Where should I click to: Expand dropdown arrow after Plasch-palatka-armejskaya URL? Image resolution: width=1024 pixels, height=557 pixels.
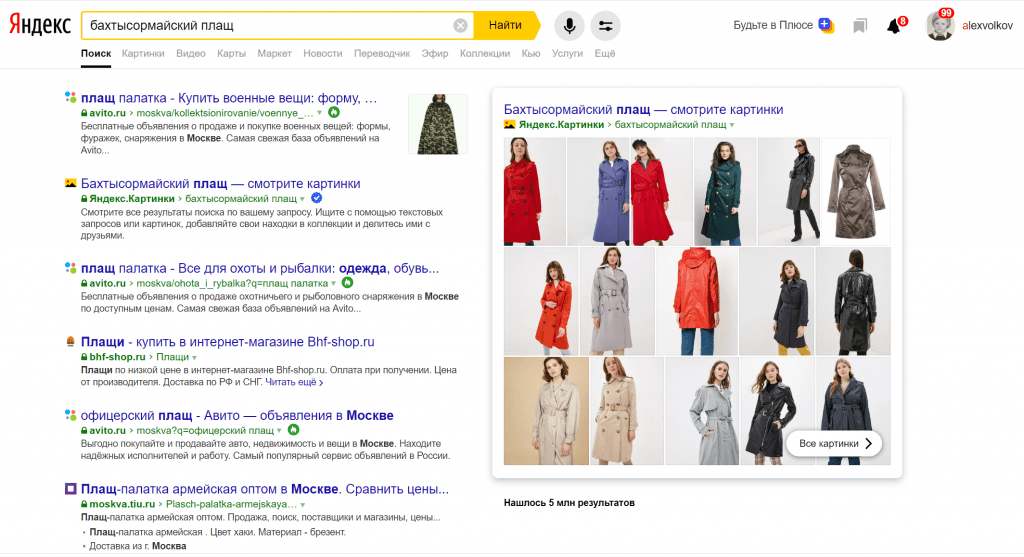[x=302, y=505]
